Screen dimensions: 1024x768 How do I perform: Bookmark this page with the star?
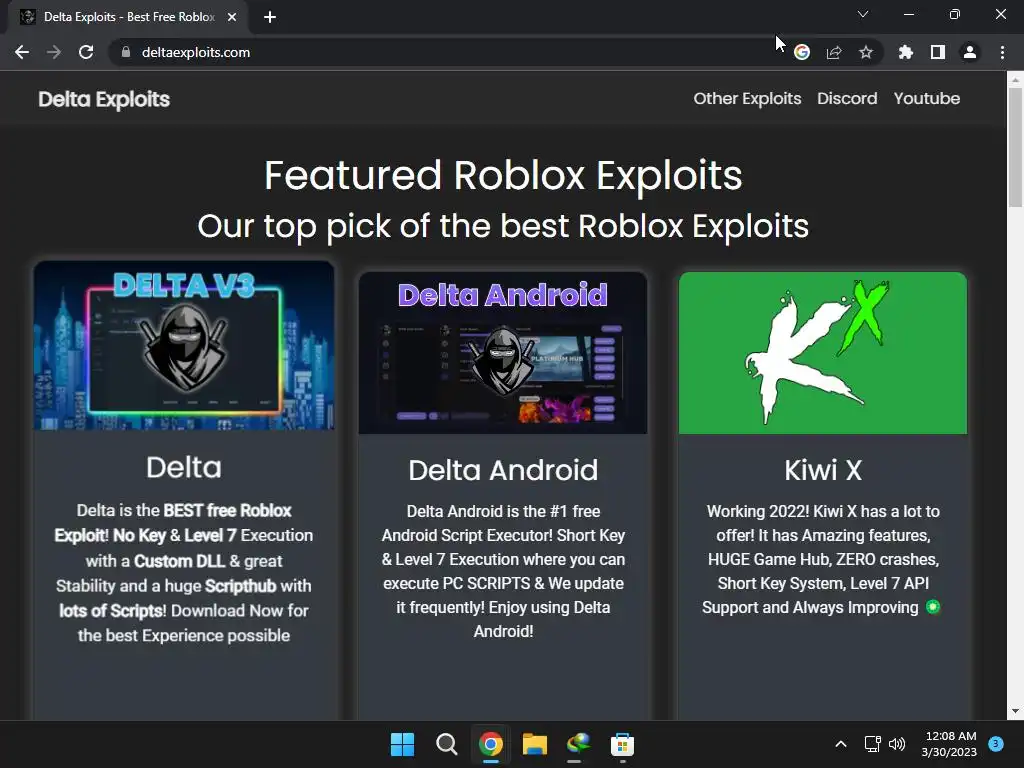tap(866, 52)
